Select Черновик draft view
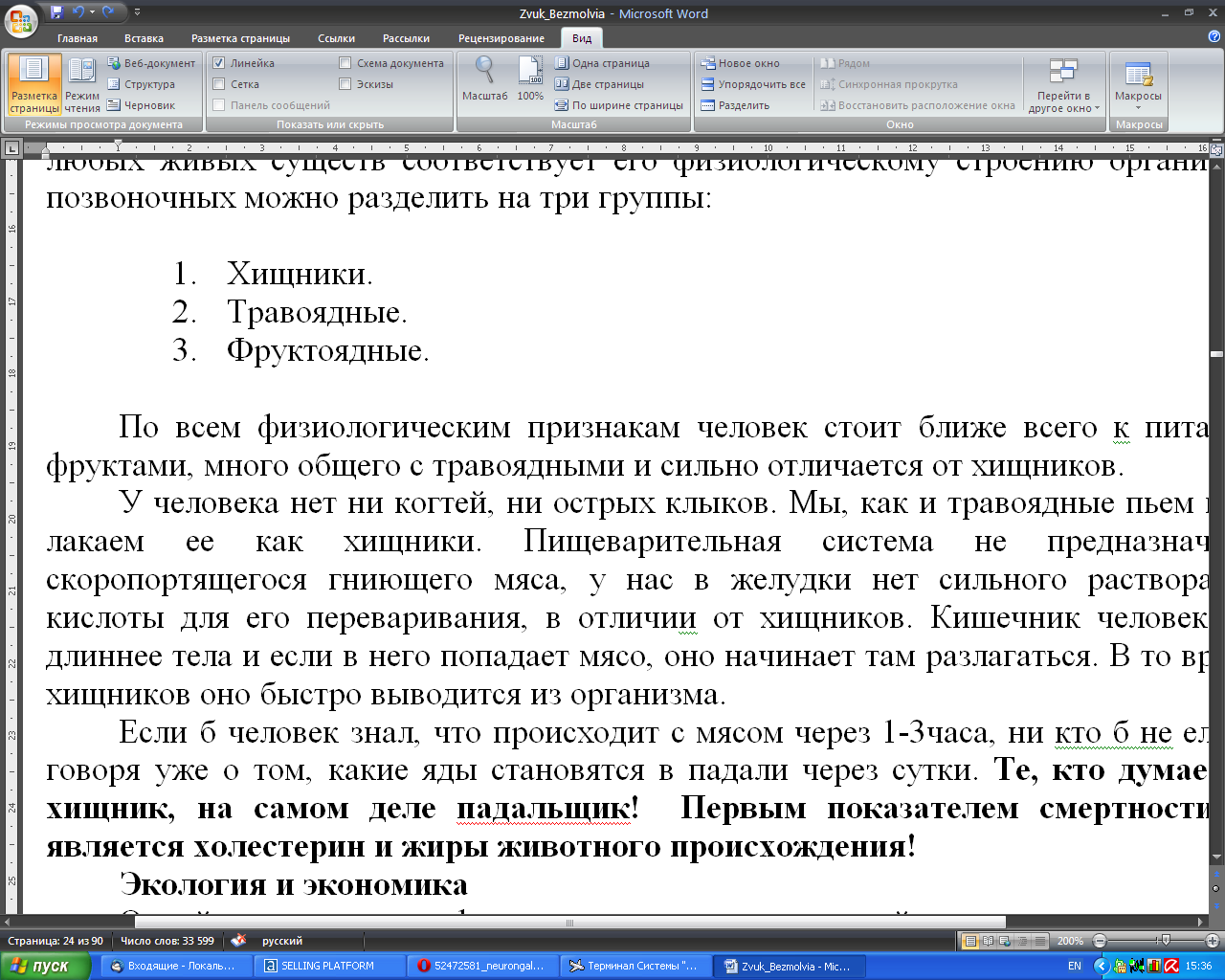This screenshot has width=1225, height=980. coord(142,105)
